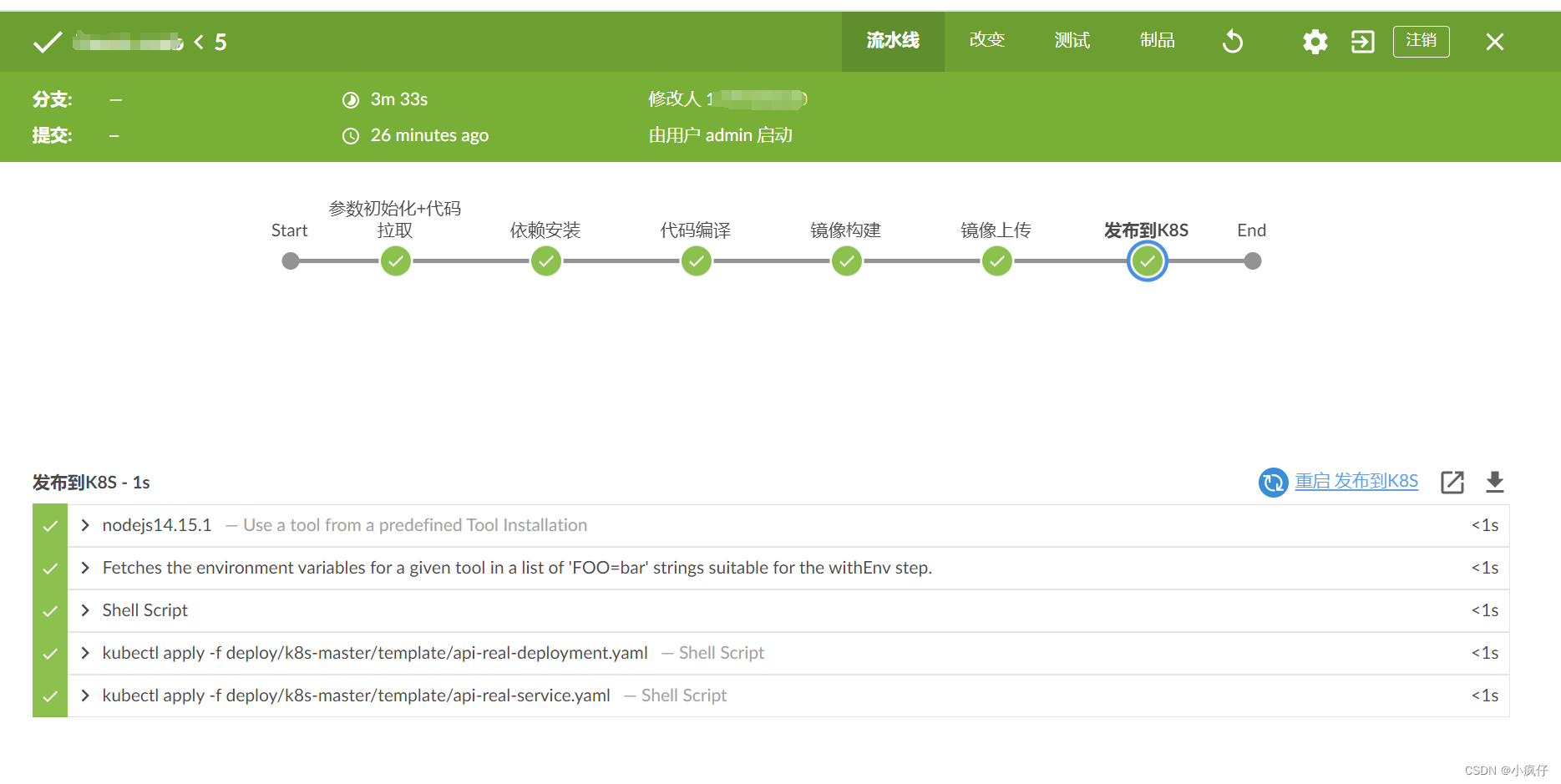Click the '26 minutes ago' text

429,135
